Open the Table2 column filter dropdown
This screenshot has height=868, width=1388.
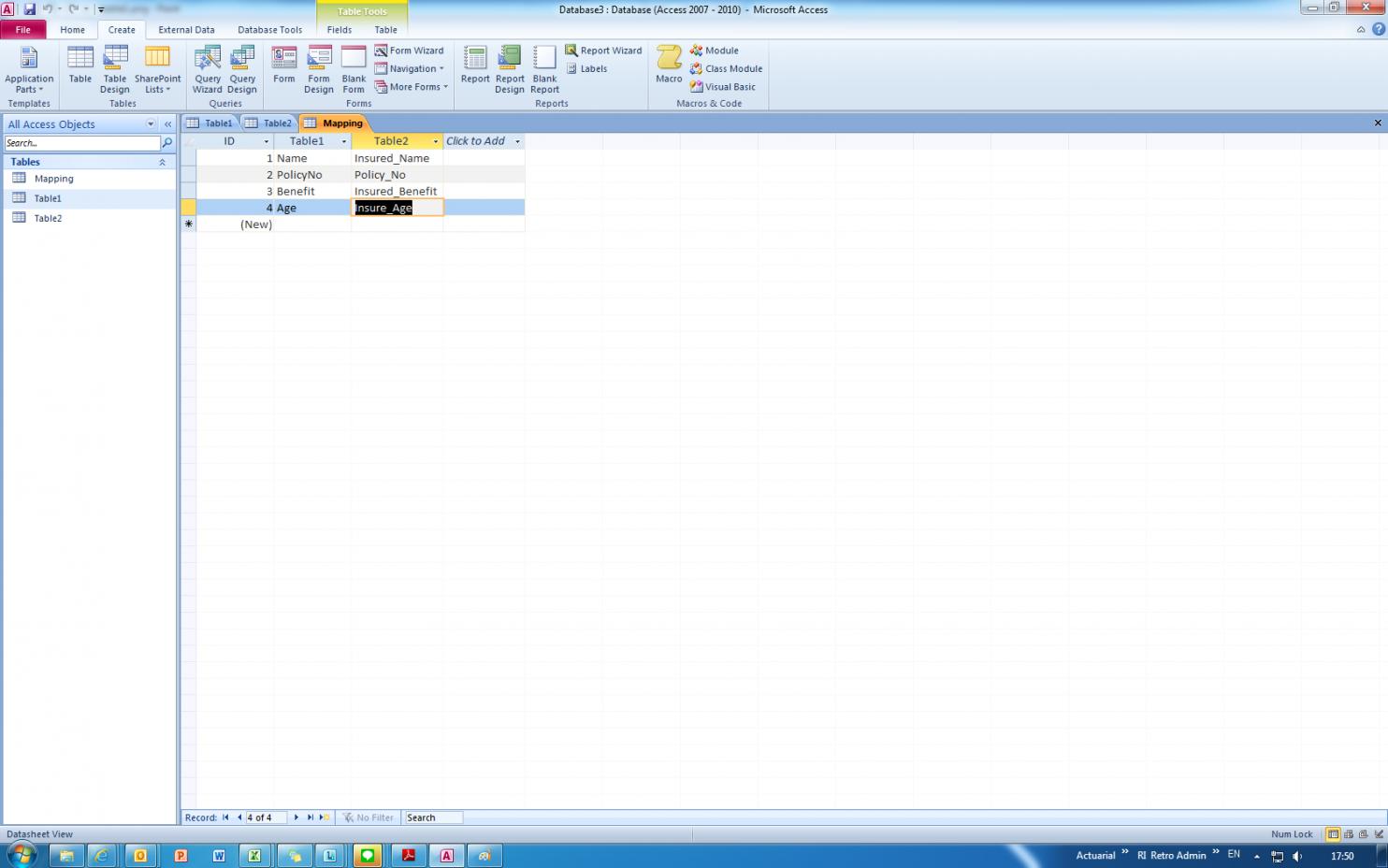[436, 141]
